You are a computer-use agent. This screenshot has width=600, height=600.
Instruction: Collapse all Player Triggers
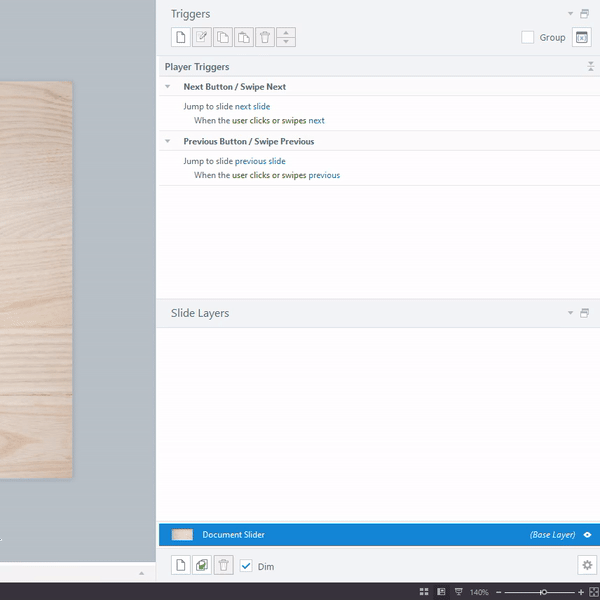point(590,67)
